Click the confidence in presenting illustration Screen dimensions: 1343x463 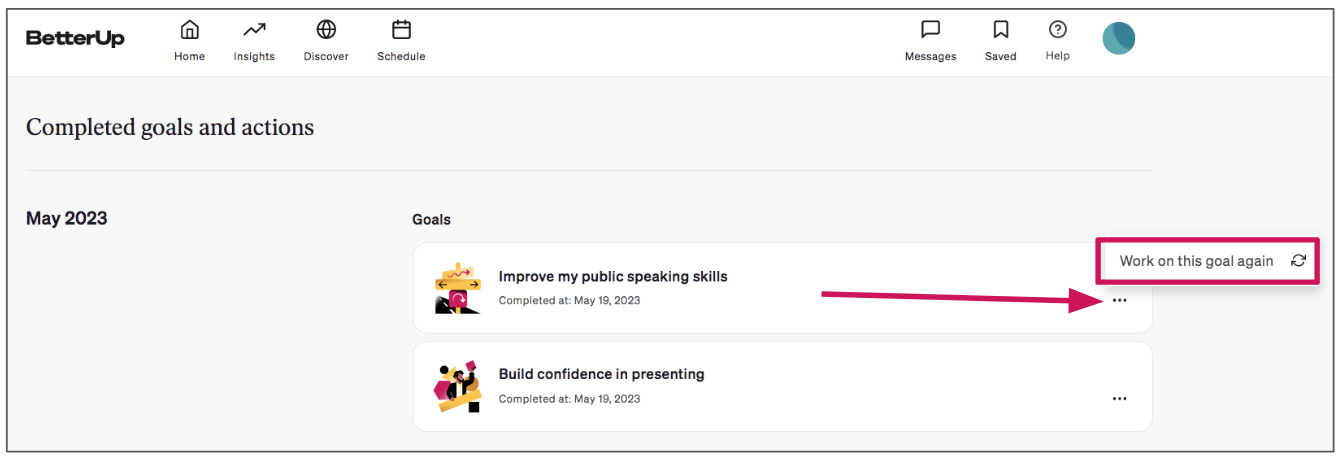(x=457, y=387)
